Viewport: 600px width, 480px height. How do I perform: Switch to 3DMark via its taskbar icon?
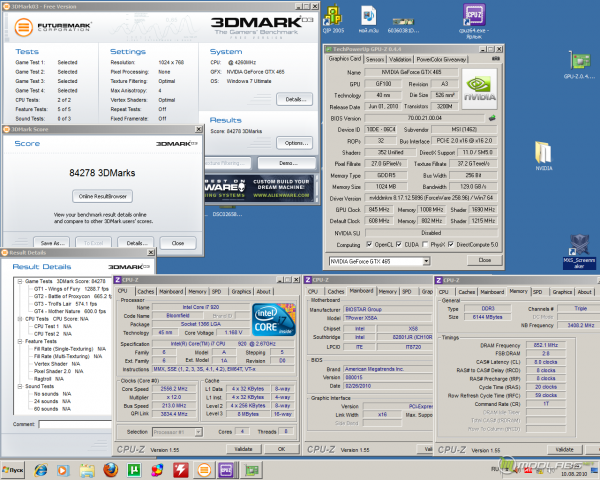click(204, 470)
